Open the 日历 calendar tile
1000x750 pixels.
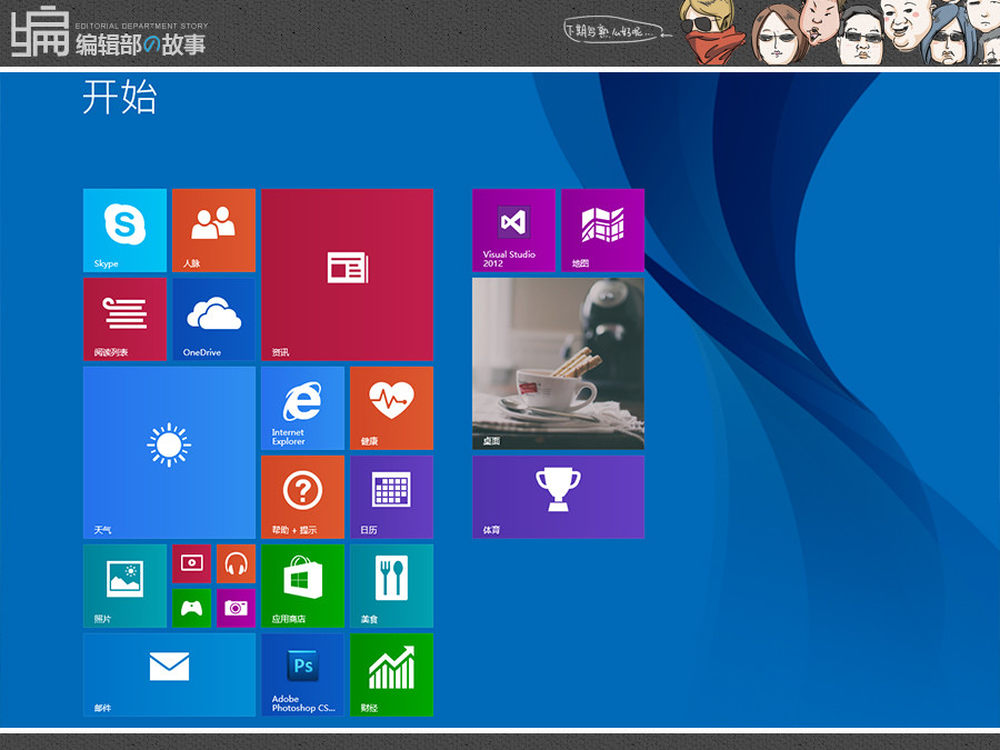click(391, 496)
